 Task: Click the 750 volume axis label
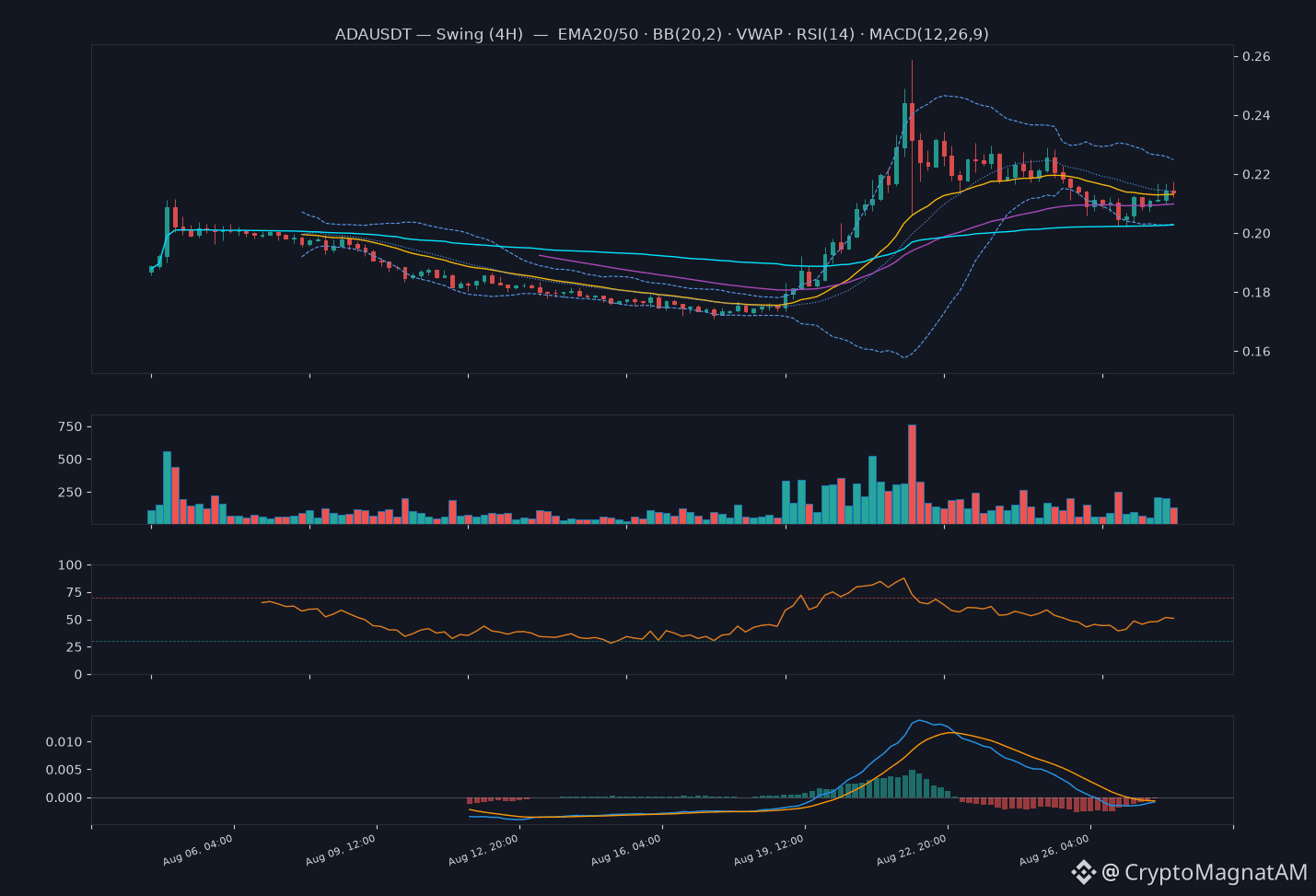click(x=70, y=427)
